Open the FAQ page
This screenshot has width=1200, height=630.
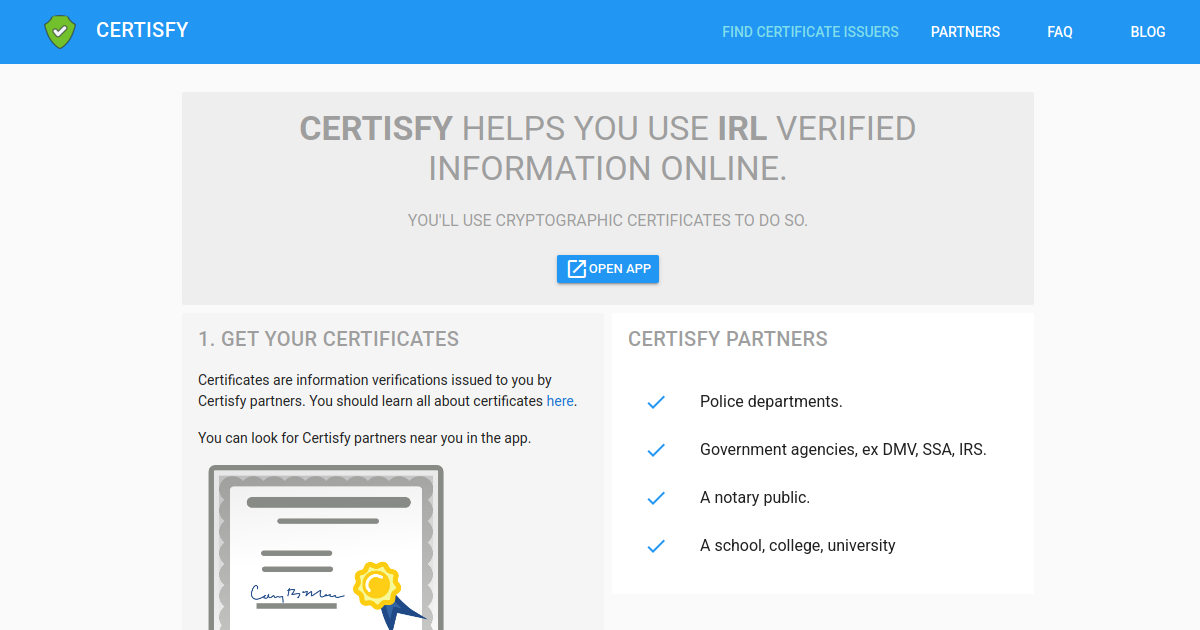tap(1060, 32)
